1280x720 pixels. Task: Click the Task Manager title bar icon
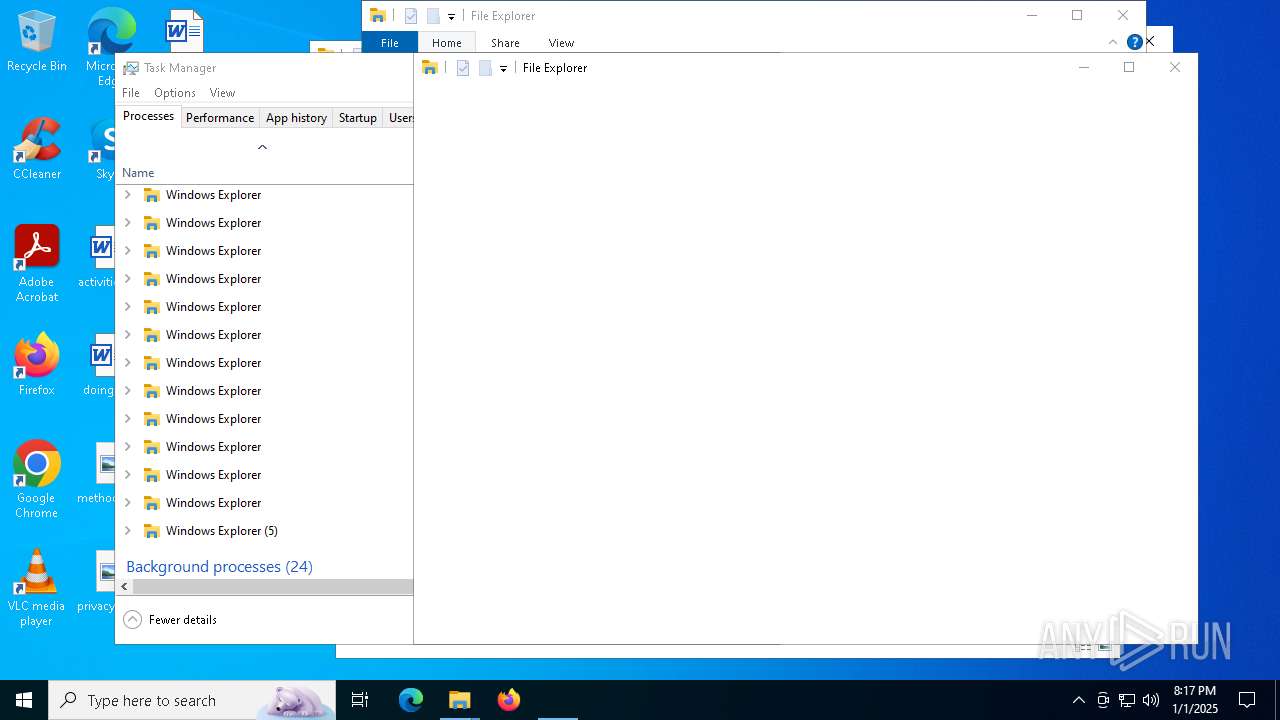click(131, 68)
